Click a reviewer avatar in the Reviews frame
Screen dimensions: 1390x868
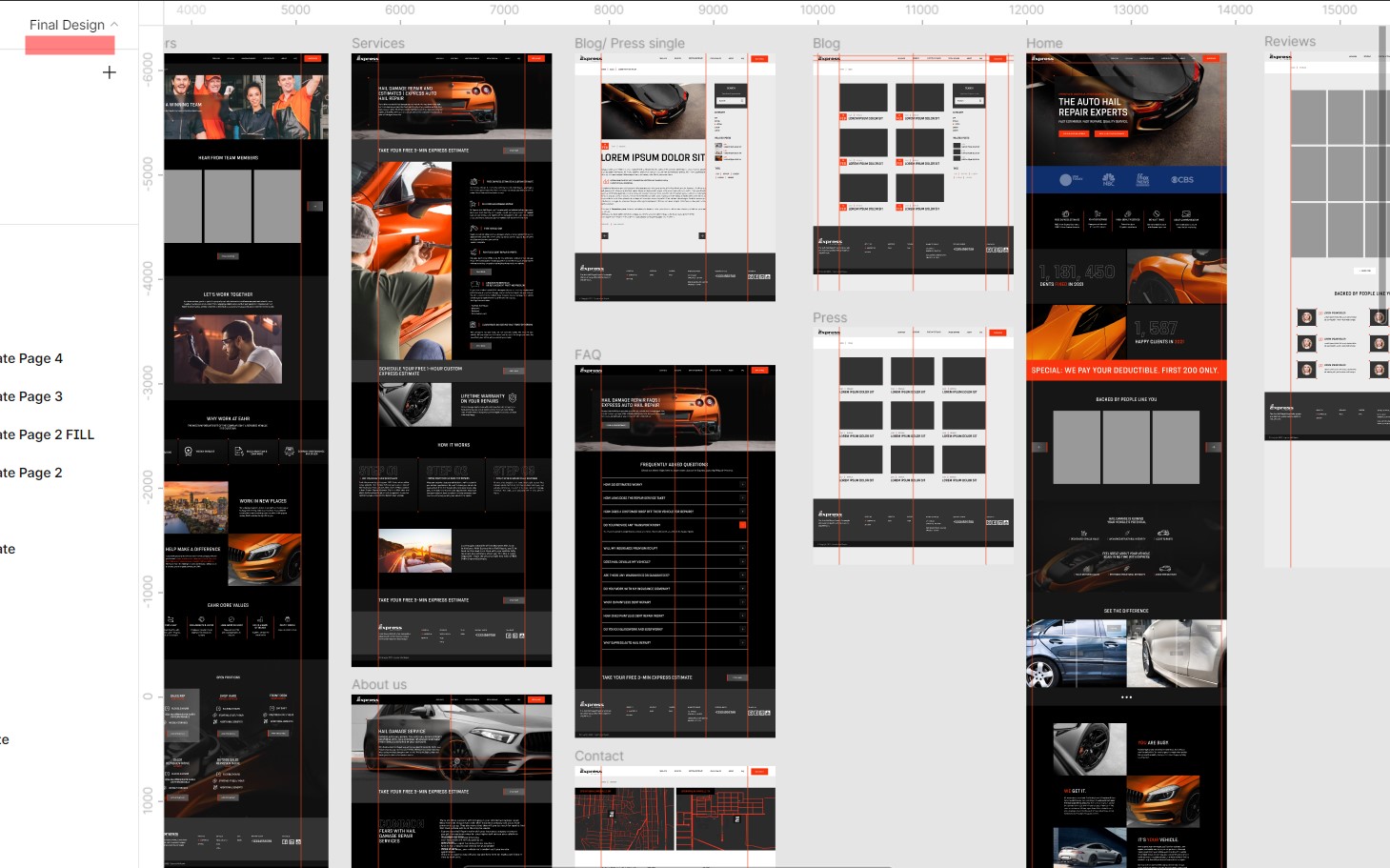click(1307, 316)
